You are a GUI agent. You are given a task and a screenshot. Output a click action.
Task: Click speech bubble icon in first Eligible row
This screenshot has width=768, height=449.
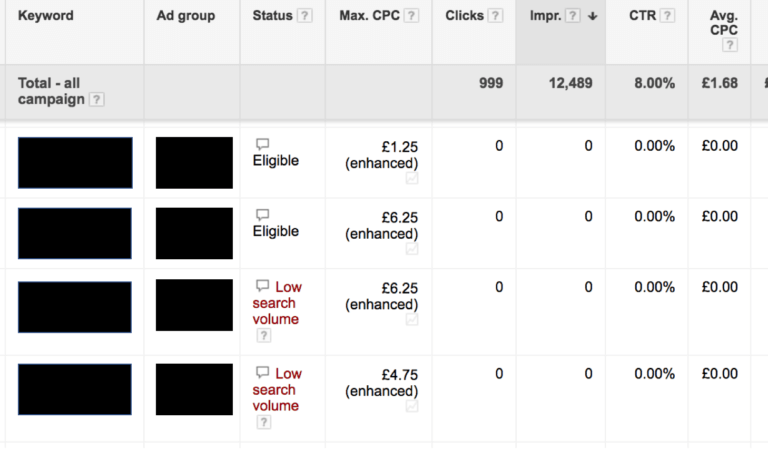point(262,144)
